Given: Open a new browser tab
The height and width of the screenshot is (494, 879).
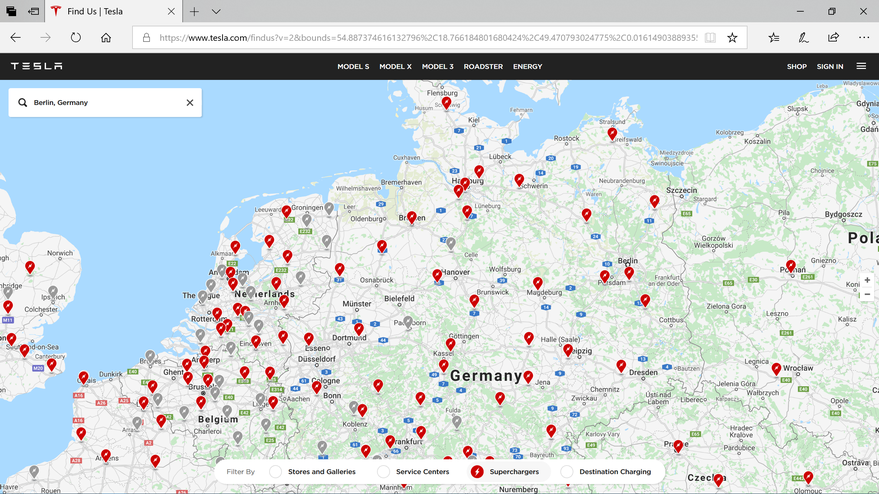Looking at the screenshot, I should point(194,11).
